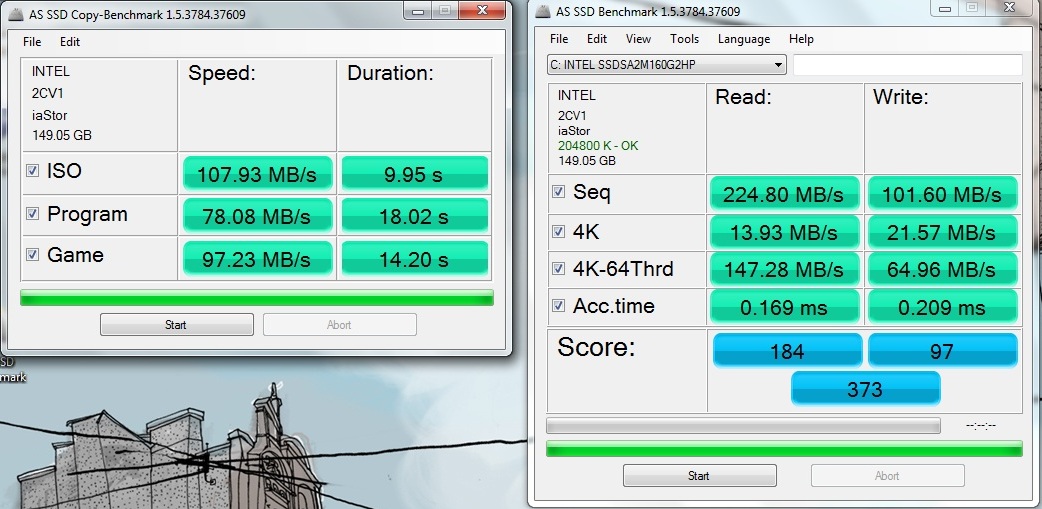Click the Speed column header
The image size is (1042, 509).
point(222,73)
